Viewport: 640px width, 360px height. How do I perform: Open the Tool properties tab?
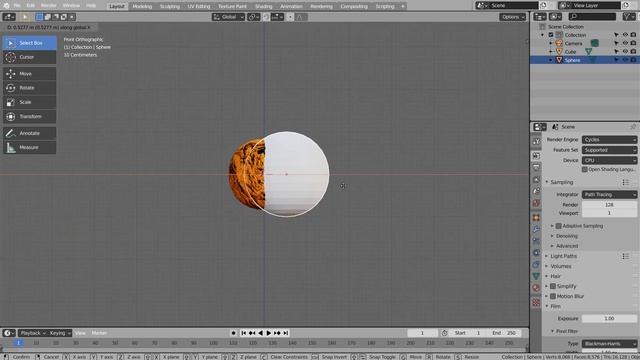[x=536, y=141]
